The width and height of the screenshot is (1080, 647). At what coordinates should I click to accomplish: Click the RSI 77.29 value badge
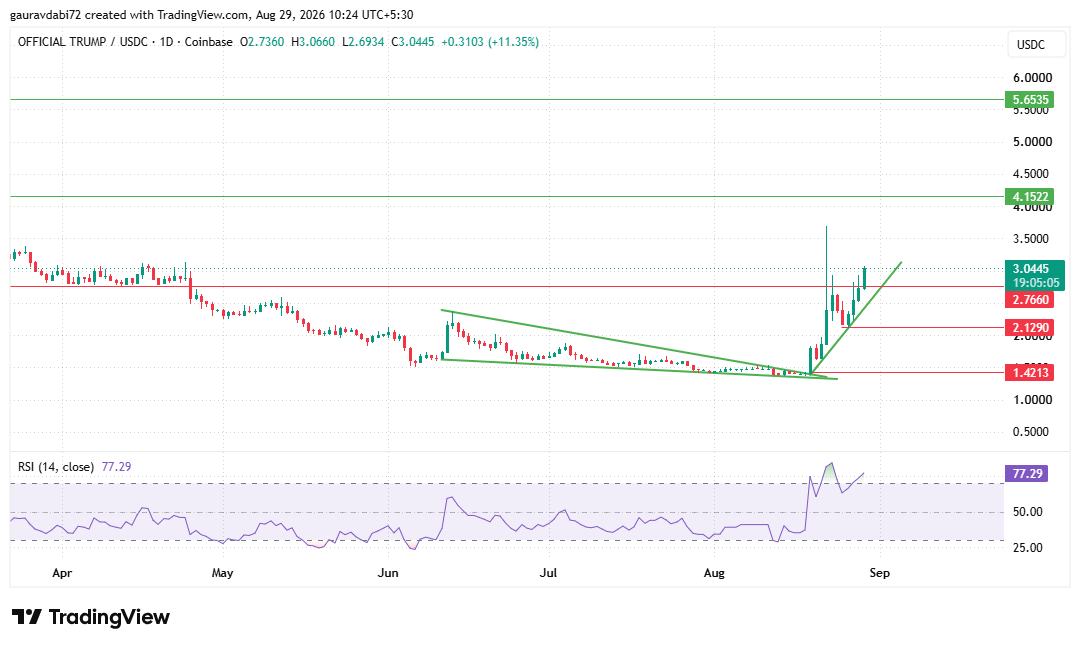(x=1026, y=473)
